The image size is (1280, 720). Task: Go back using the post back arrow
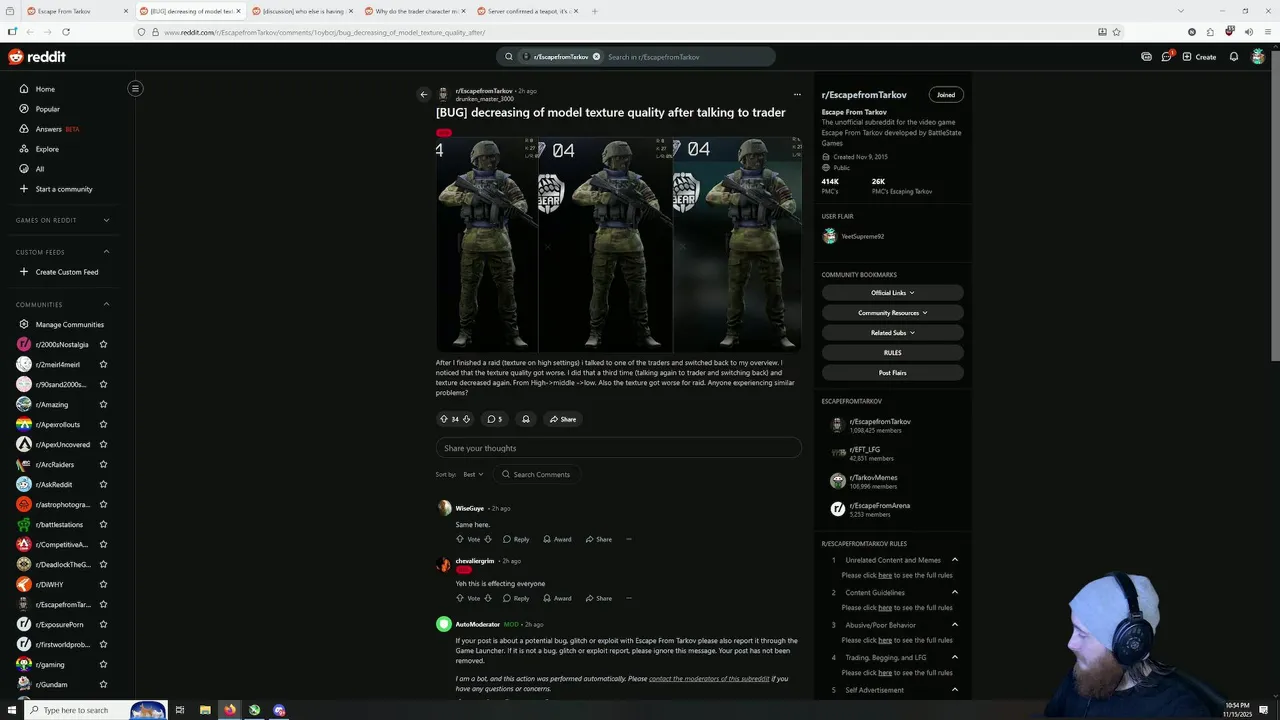coord(423,95)
